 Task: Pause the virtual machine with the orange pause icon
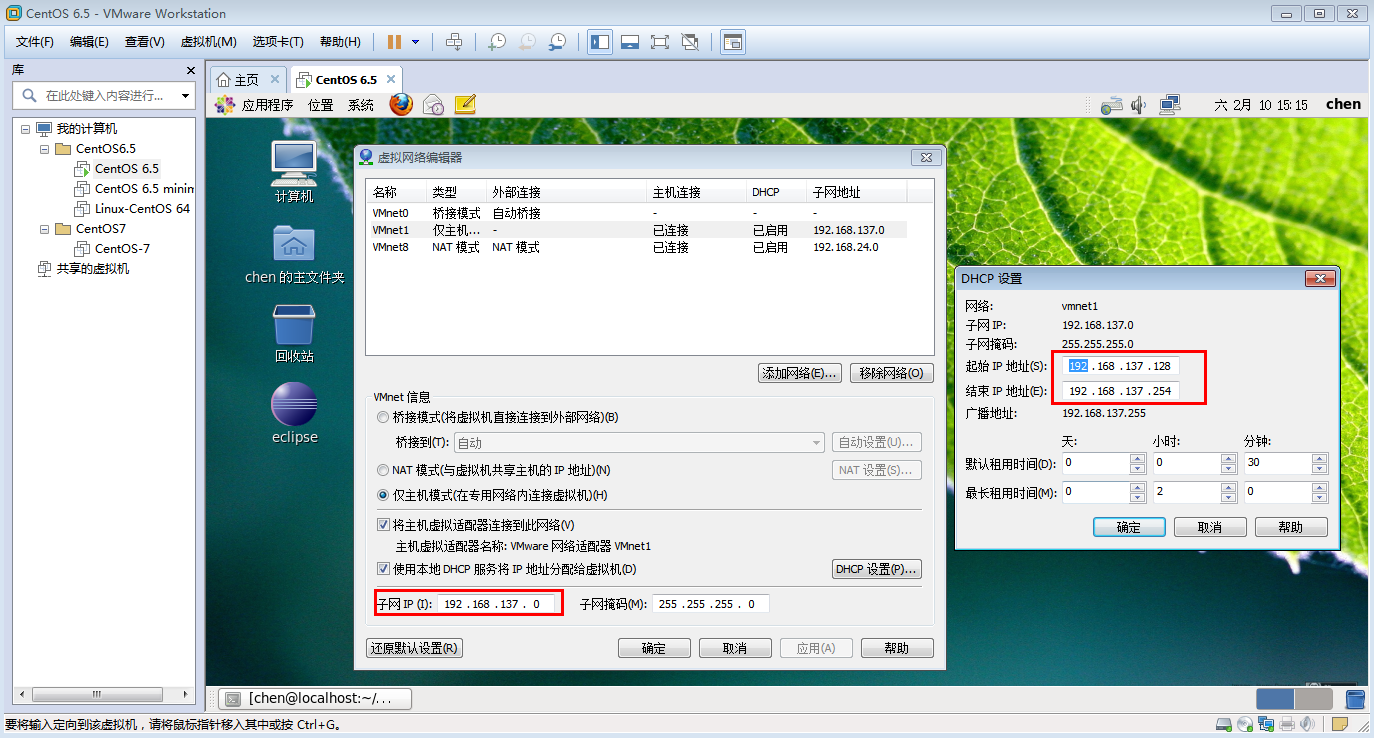pyautogui.click(x=394, y=42)
